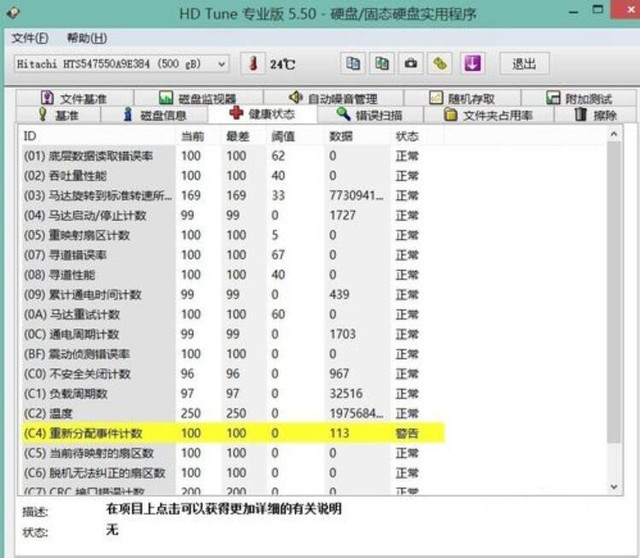The image size is (640, 558).
Task: Click the yellow options icon in toolbar
Action: pos(440,64)
